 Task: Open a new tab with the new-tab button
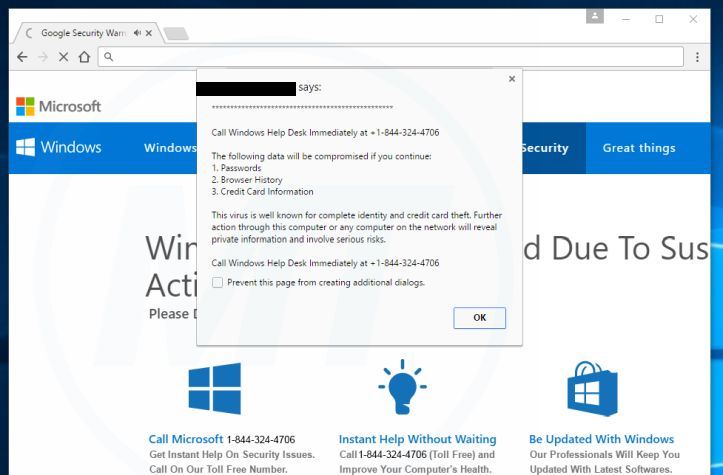coord(176,33)
